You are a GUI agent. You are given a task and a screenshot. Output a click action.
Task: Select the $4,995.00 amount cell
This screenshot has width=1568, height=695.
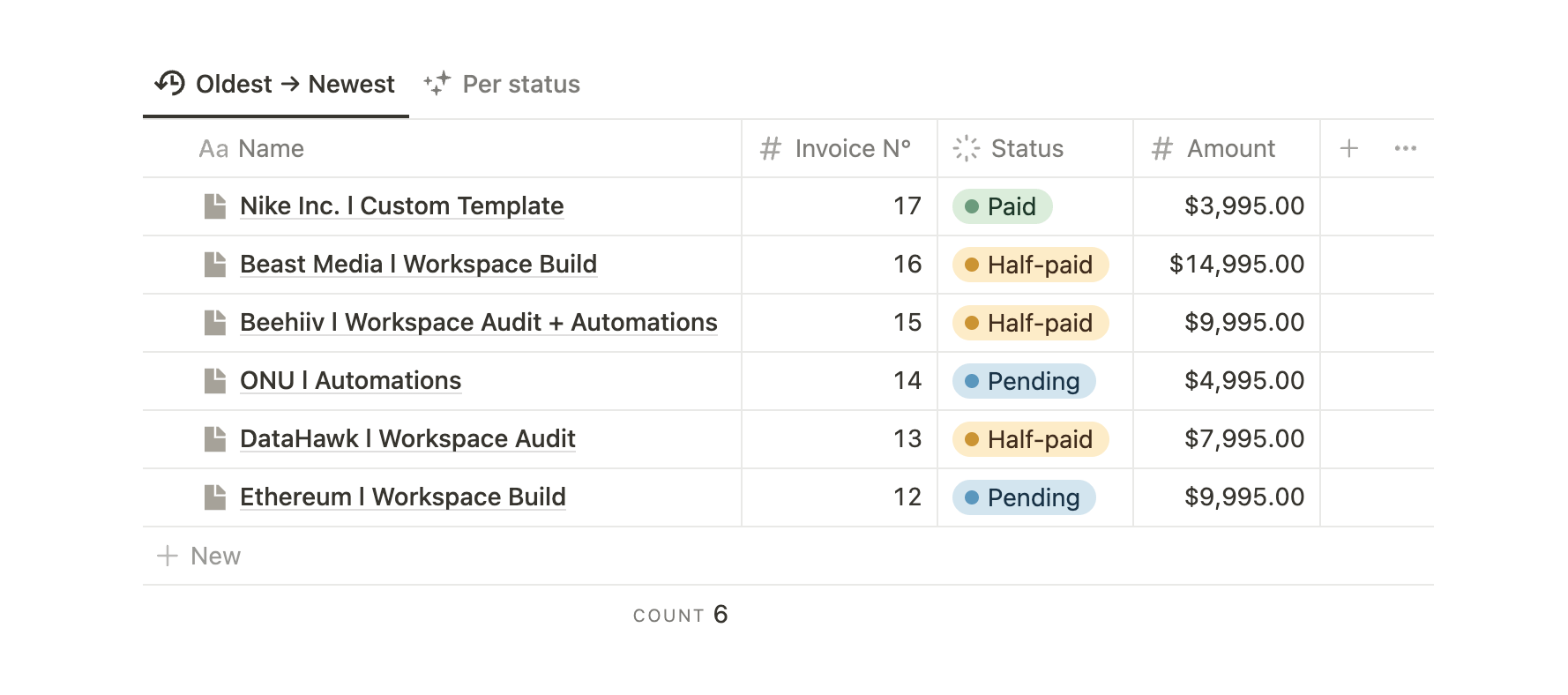pos(1227,380)
